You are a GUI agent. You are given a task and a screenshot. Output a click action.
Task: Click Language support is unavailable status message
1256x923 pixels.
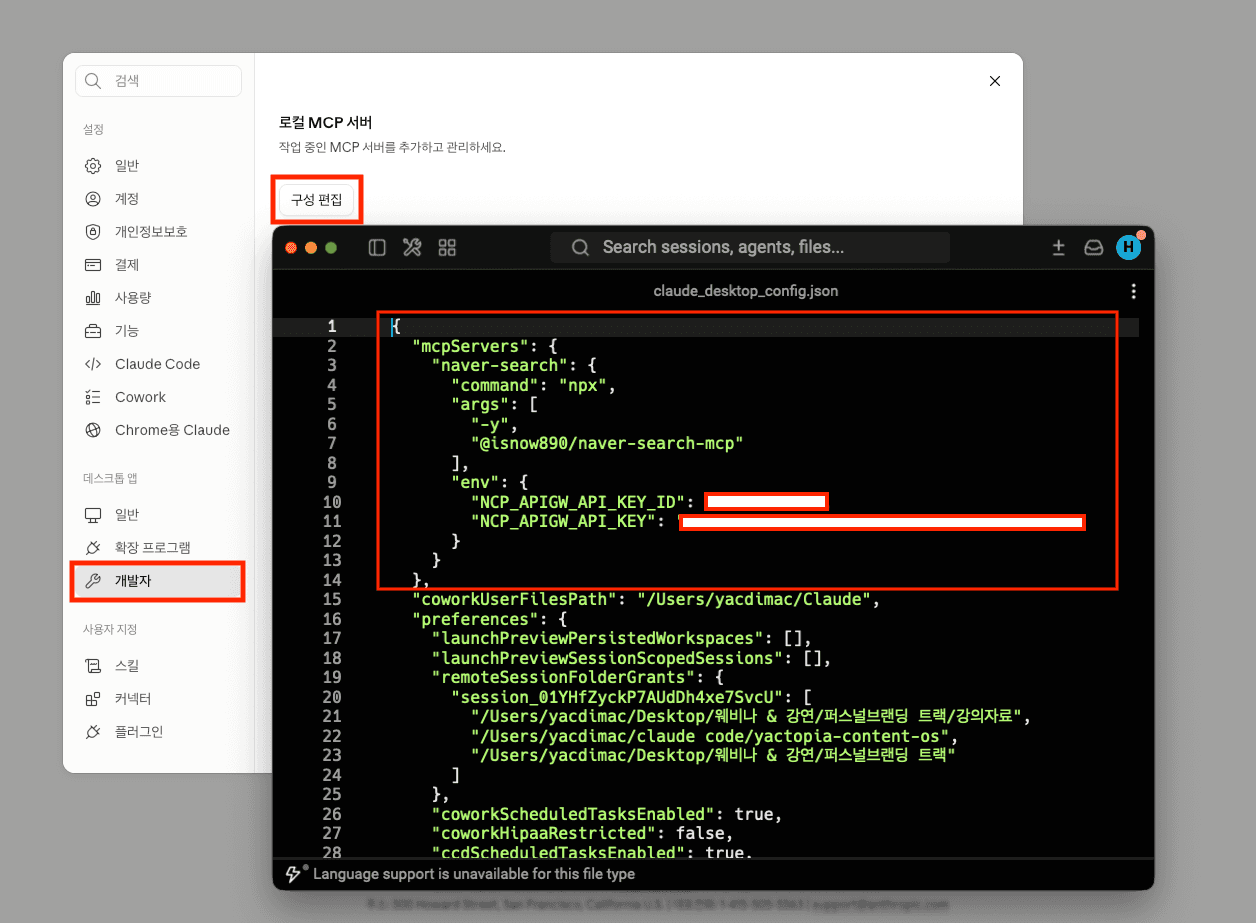pyautogui.click(x=474, y=874)
